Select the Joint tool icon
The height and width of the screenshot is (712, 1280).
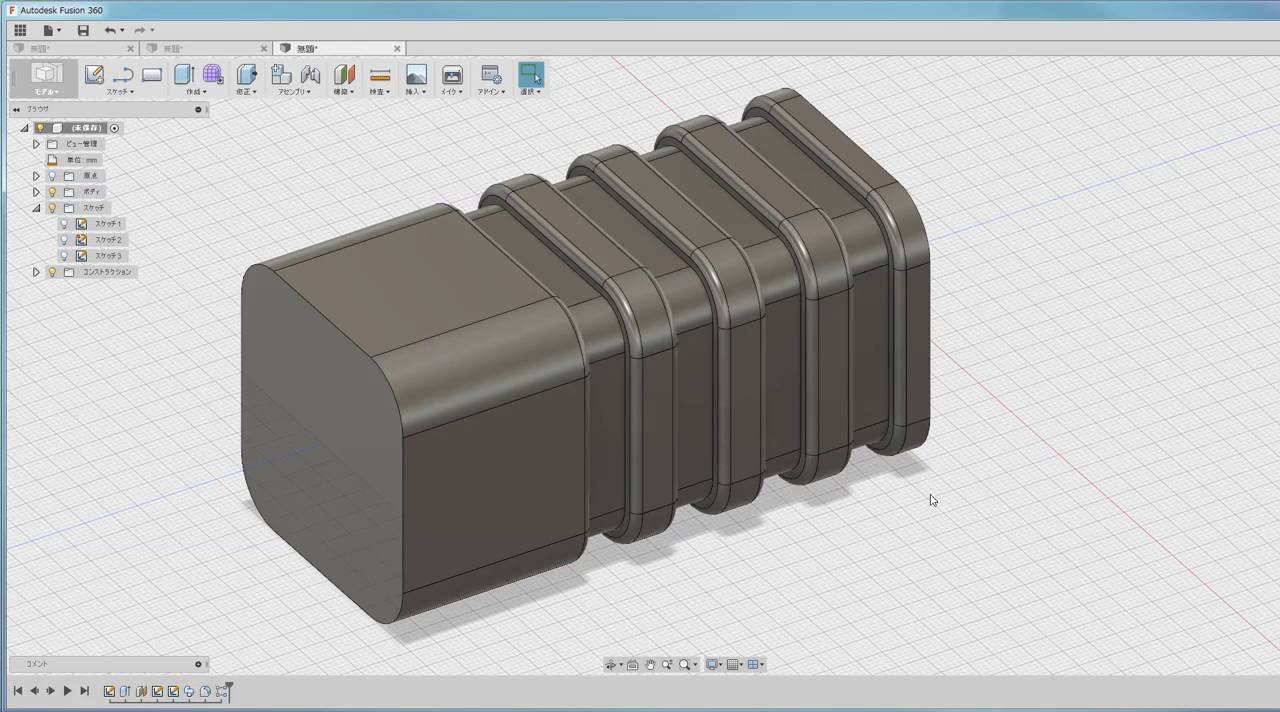[x=310, y=74]
